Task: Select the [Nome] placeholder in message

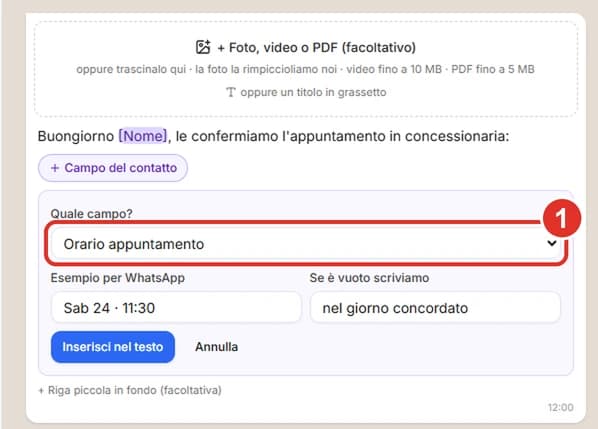Action: [143, 136]
